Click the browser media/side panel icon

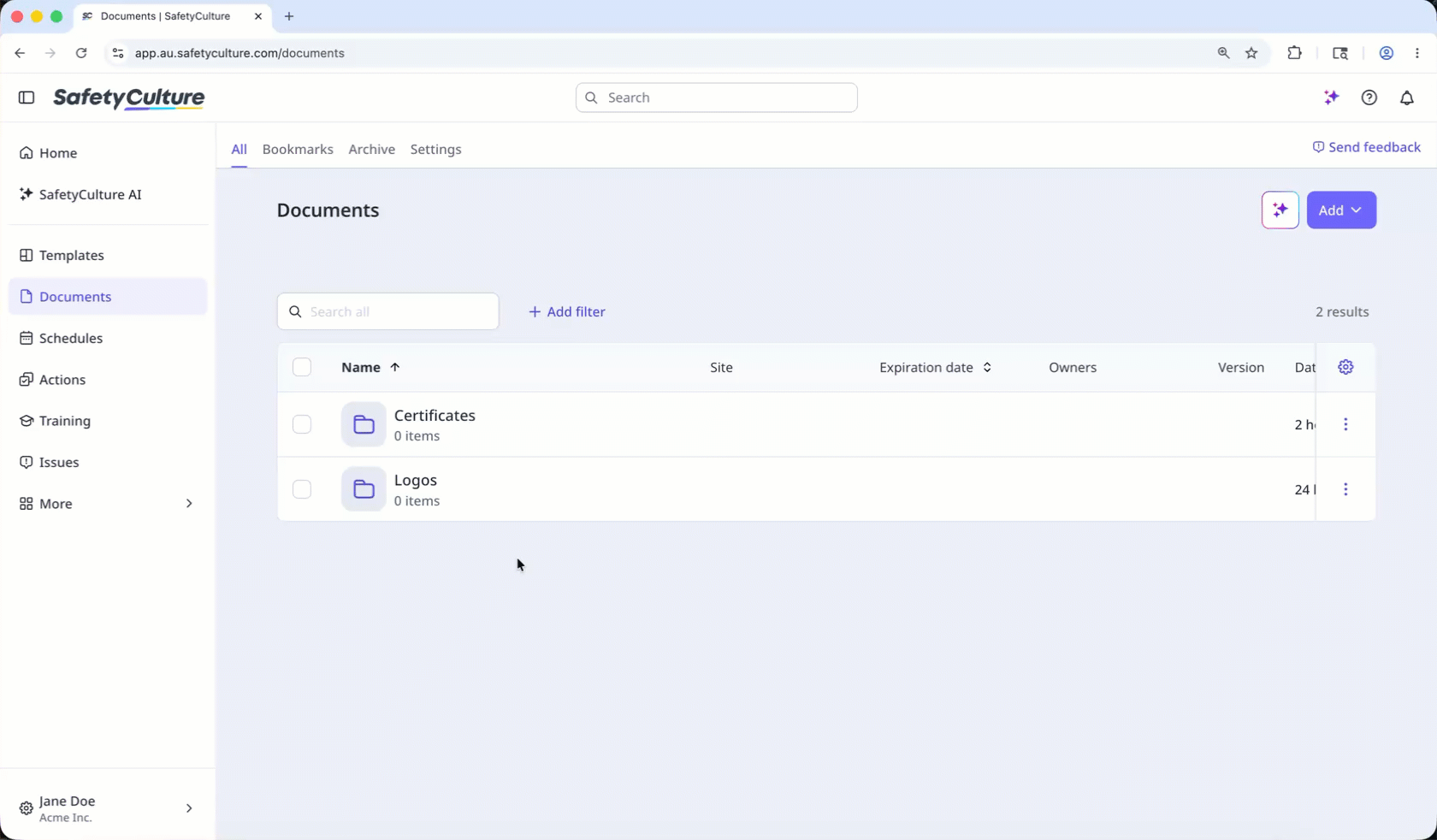click(x=1340, y=53)
